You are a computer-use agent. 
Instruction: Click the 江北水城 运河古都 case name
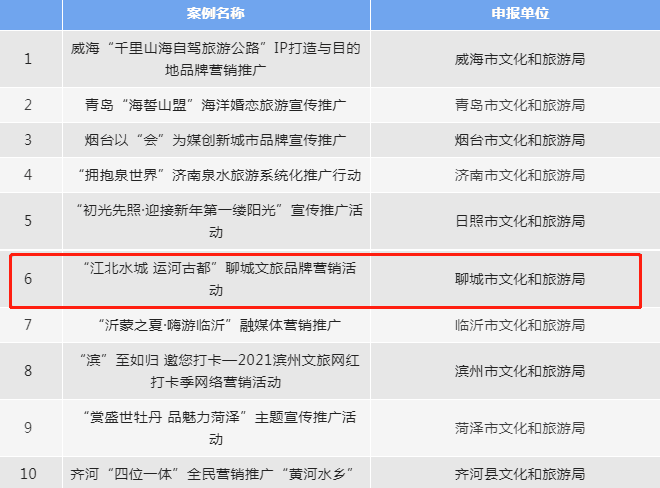[219, 279]
